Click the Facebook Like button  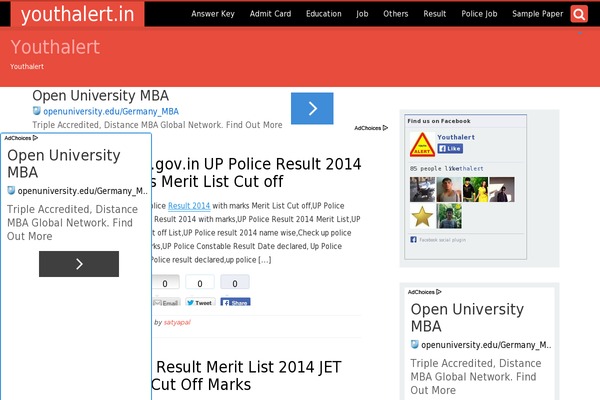(x=450, y=149)
